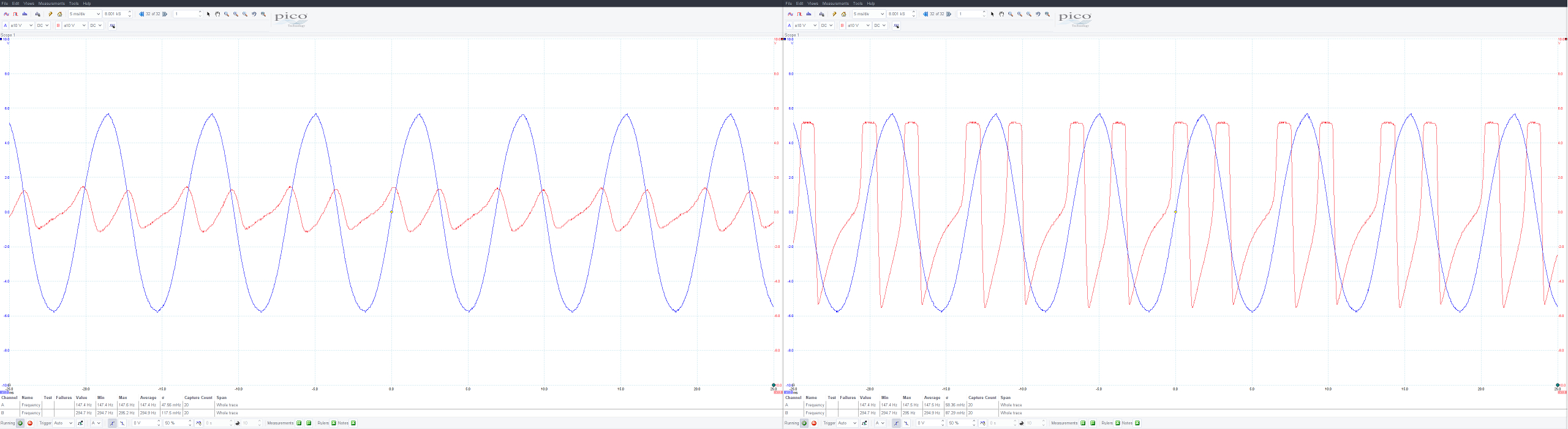Viewport: 1568px width, 429px height.
Task: Toggle channel B button in right window
Action: point(842,26)
